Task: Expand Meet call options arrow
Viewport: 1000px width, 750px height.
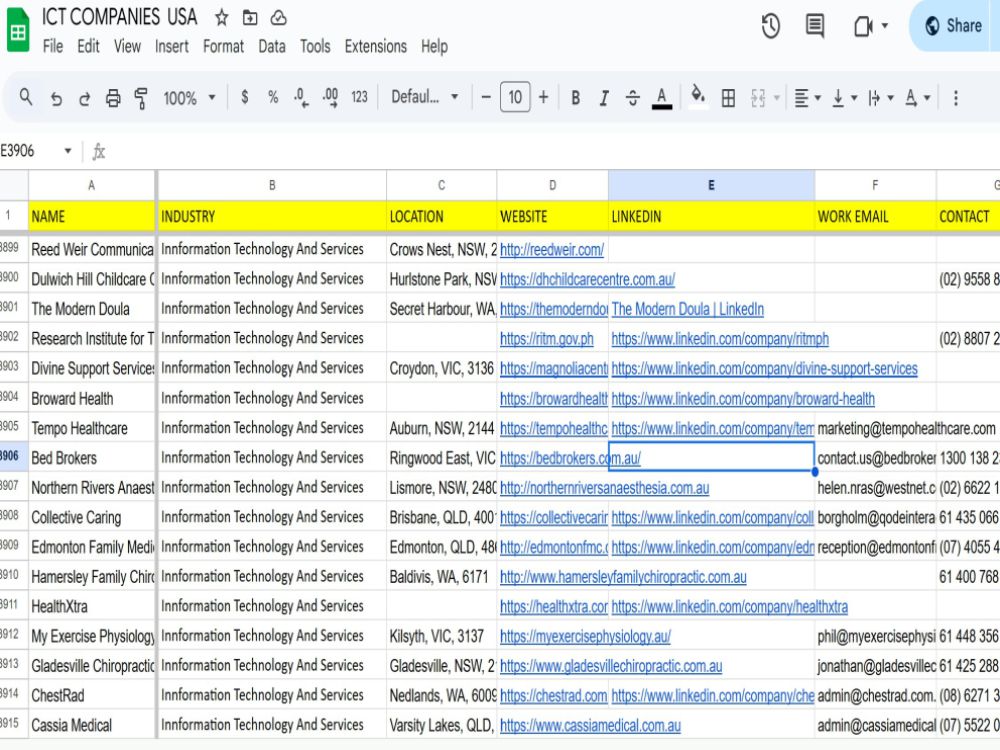Action: pos(885,26)
